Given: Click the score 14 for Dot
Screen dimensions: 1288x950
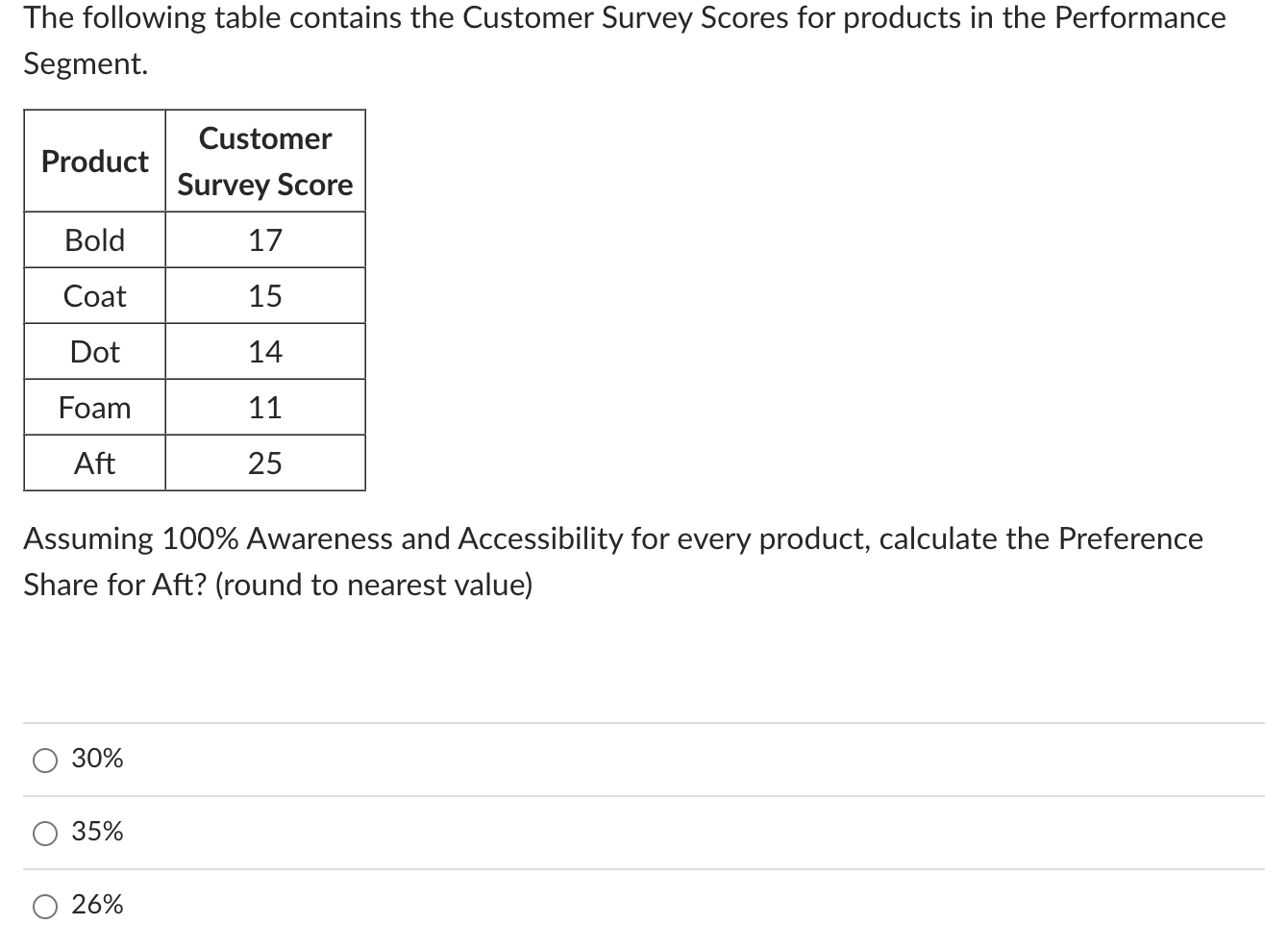Looking at the screenshot, I should [x=264, y=351].
